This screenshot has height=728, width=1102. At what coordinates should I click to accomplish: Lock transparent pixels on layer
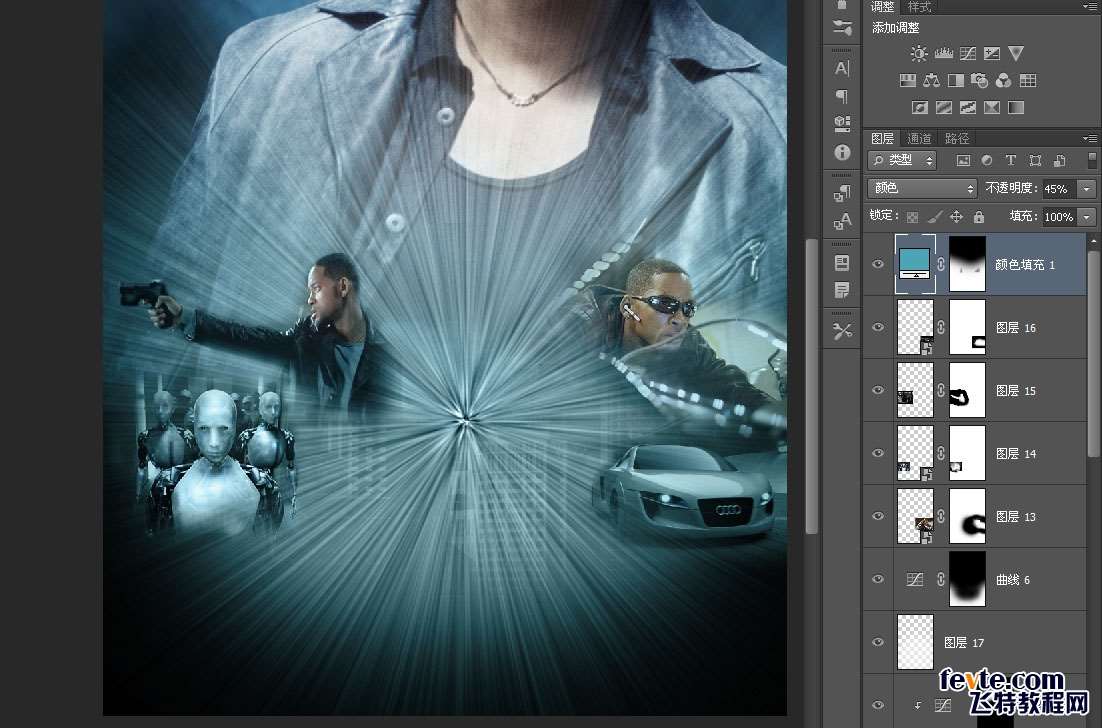(912, 217)
